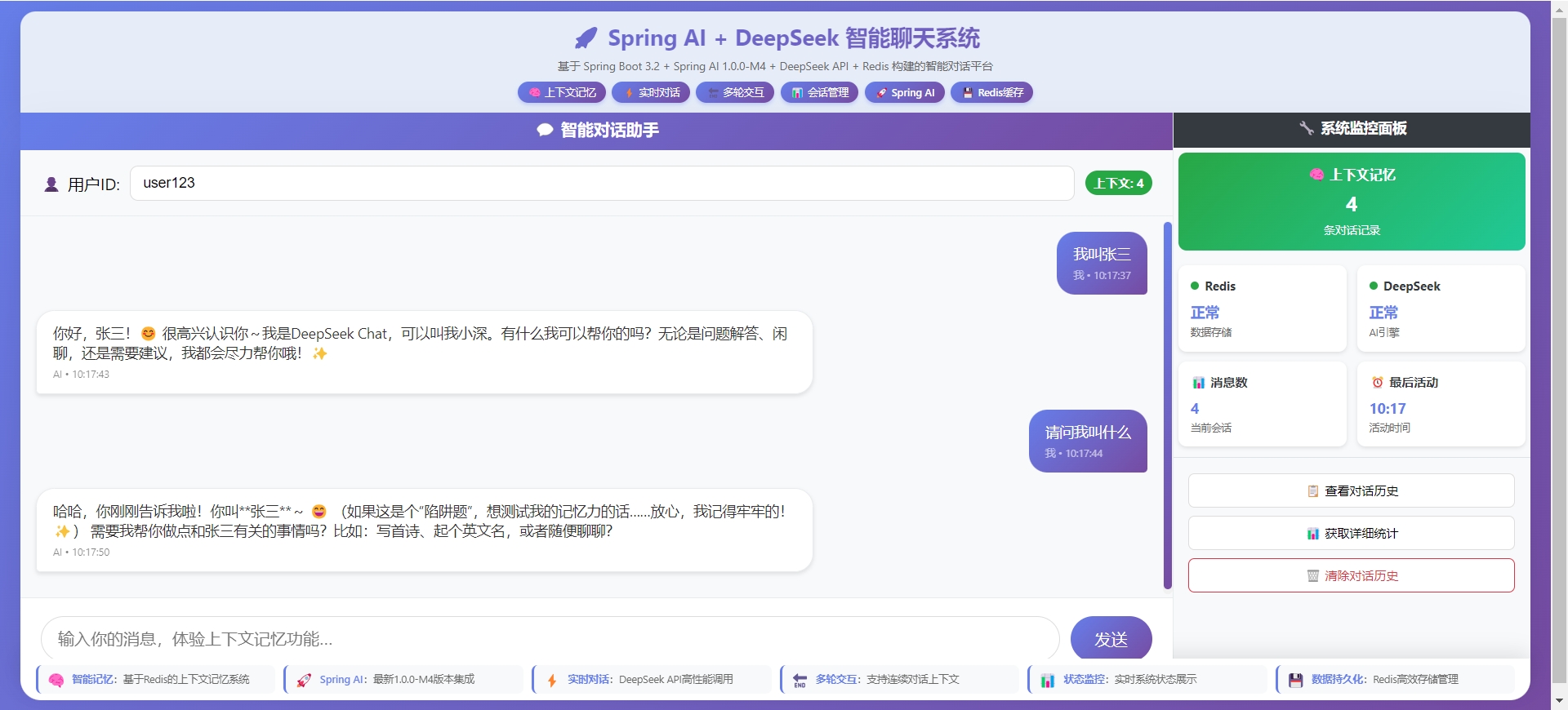This screenshot has width=1568, height=710.
Task: Click the chat history vertical scrollbar
Action: 1168,406
